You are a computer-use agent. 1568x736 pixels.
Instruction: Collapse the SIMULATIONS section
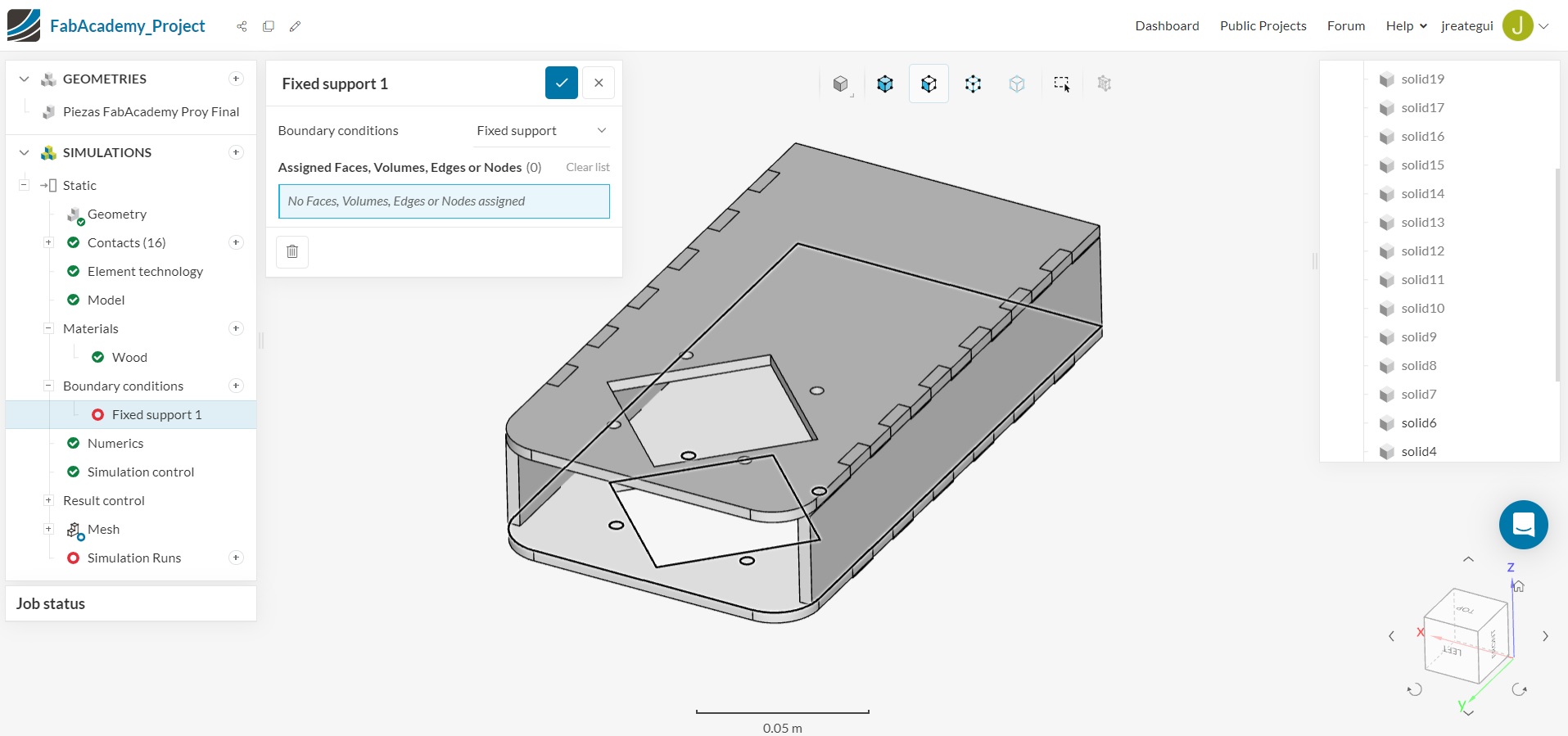[x=25, y=153]
